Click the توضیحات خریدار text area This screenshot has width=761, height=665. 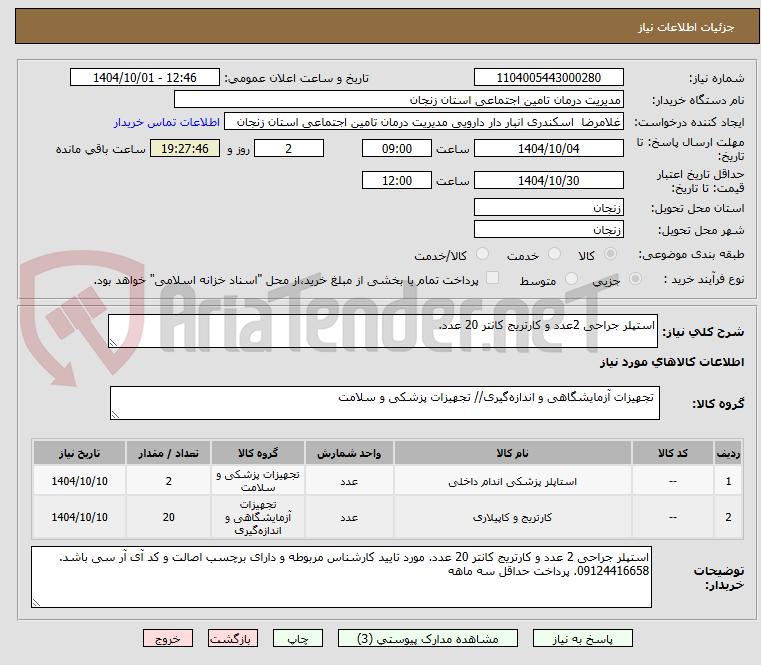pos(341,577)
